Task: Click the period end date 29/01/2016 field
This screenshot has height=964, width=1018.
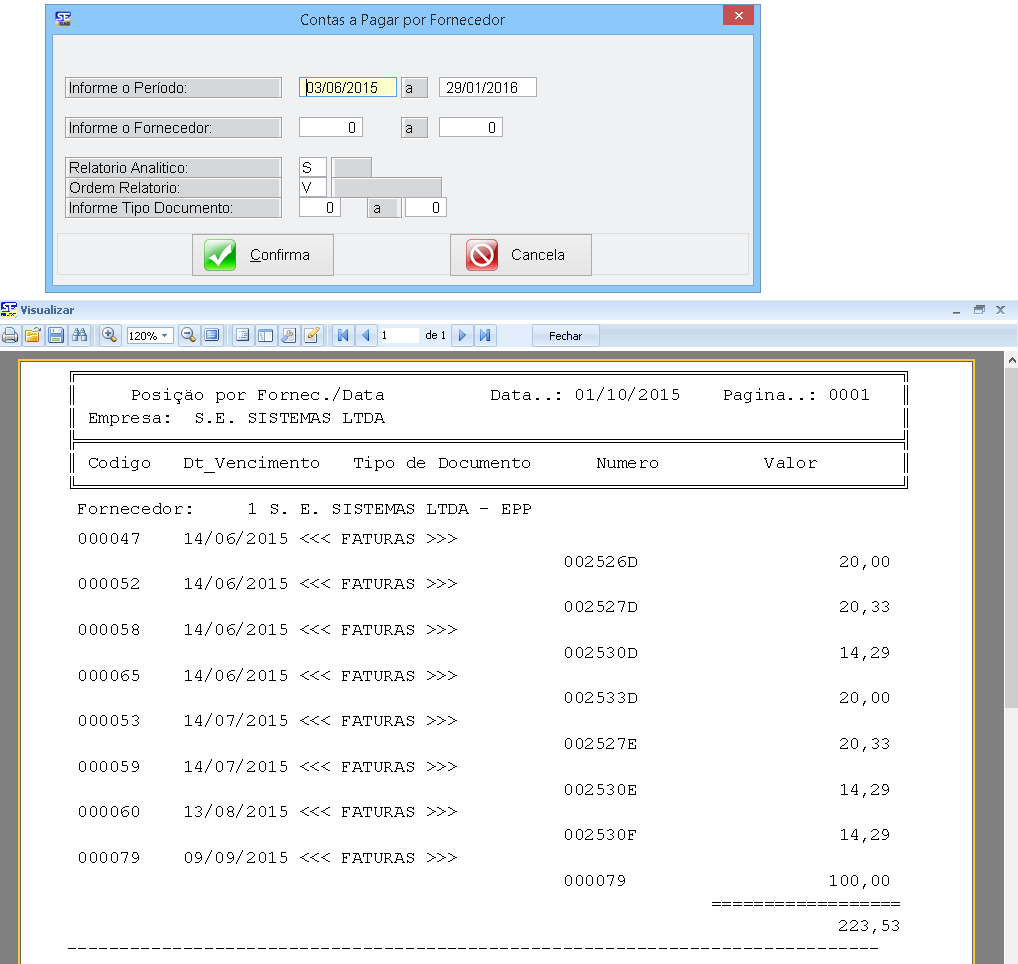Action: coord(487,88)
